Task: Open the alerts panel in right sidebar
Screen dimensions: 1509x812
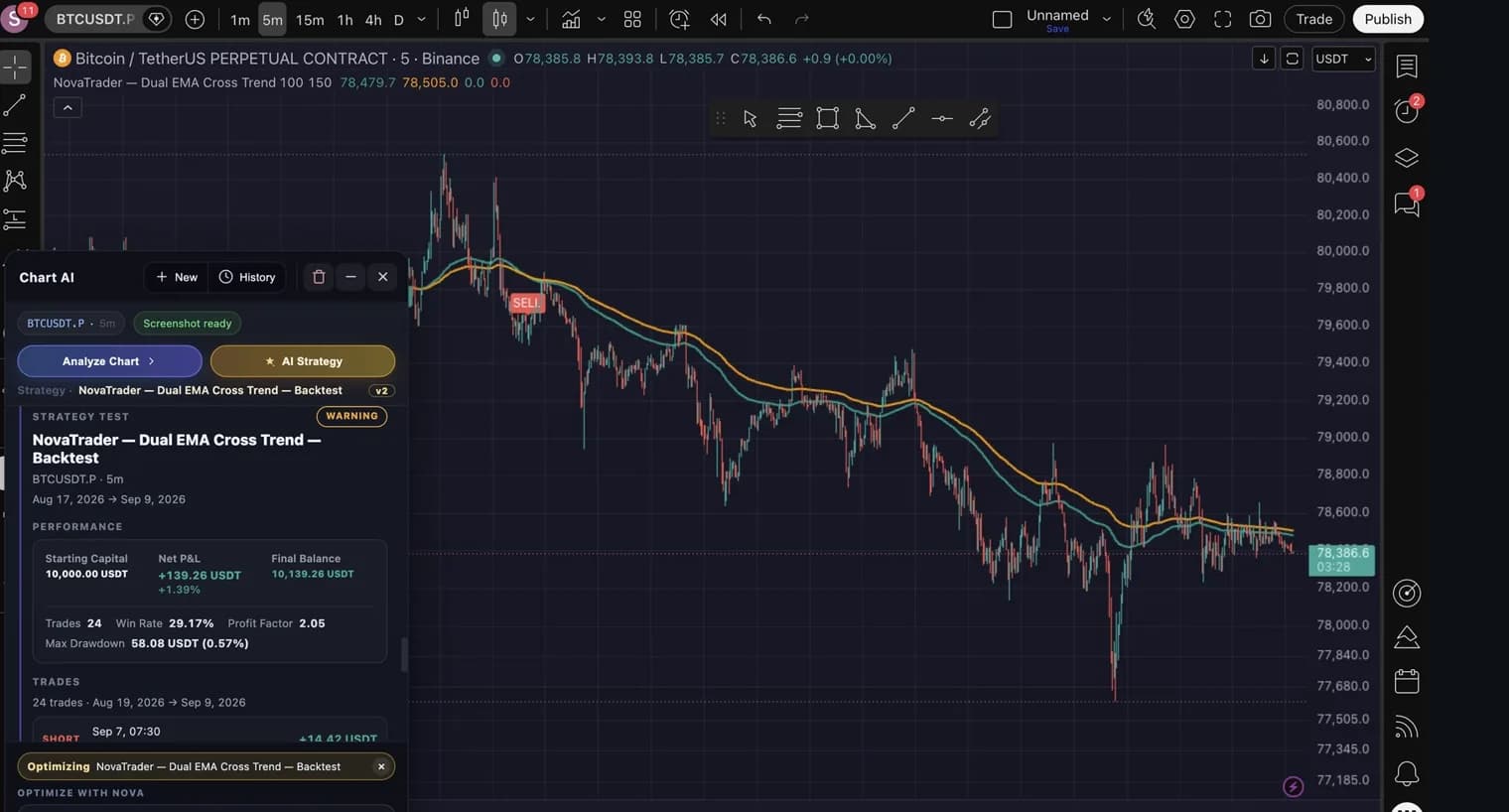Action: [1407, 110]
